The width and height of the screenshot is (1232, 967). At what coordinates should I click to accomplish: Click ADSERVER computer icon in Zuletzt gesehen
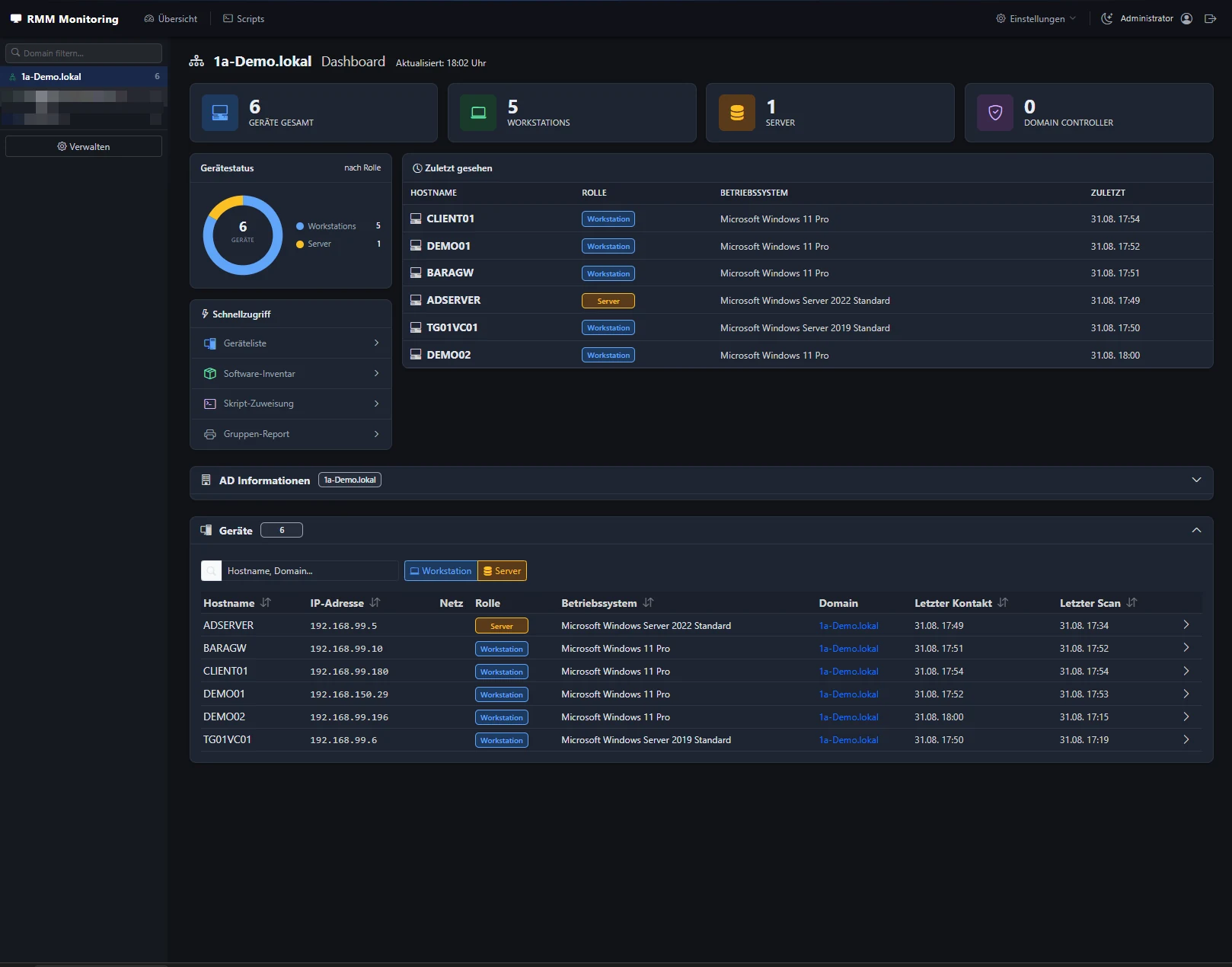416,300
